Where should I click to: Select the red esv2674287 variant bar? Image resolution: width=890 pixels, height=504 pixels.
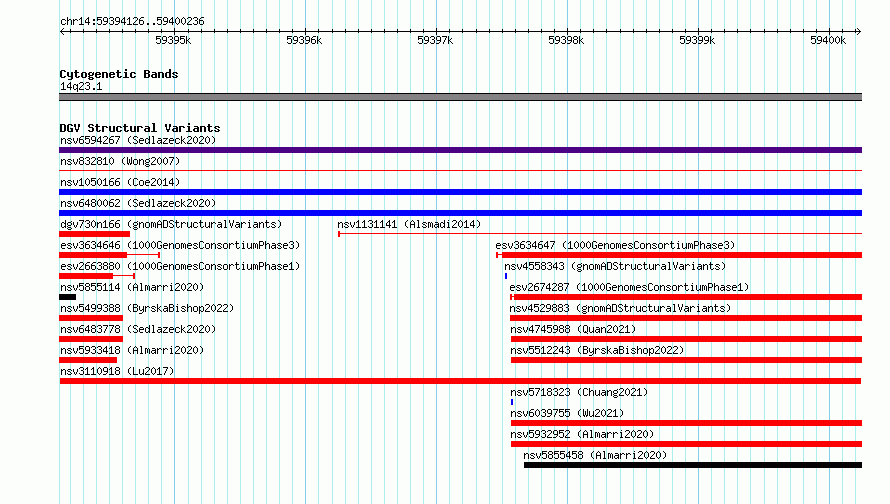pos(686,297)
